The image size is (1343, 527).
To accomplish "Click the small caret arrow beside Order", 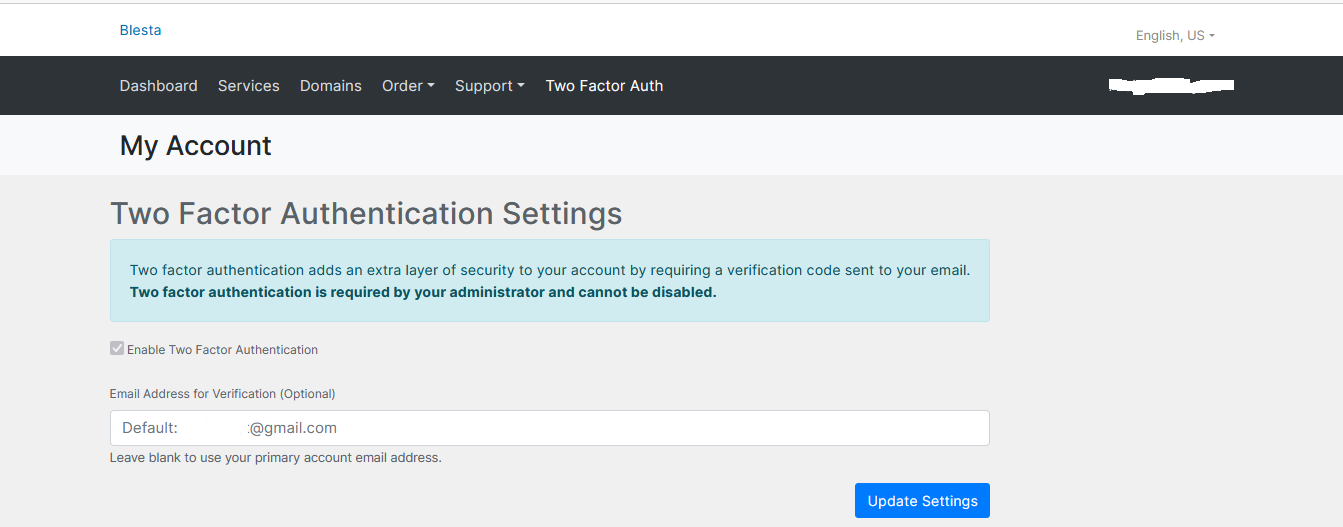I will point(431,86).
